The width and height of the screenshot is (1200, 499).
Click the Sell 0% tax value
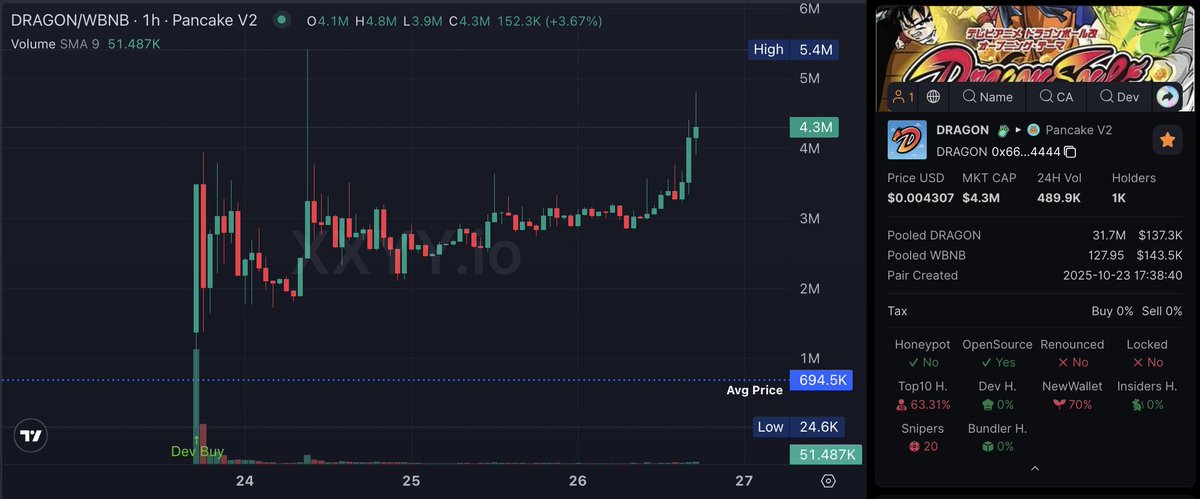[1161, 311]
